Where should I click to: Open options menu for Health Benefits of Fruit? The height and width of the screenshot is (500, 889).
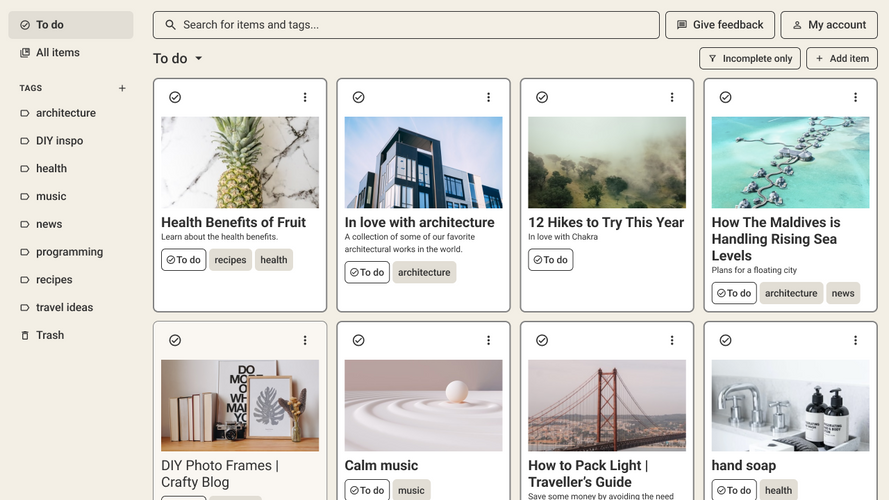pyautogui.click(x=305, y=98)
